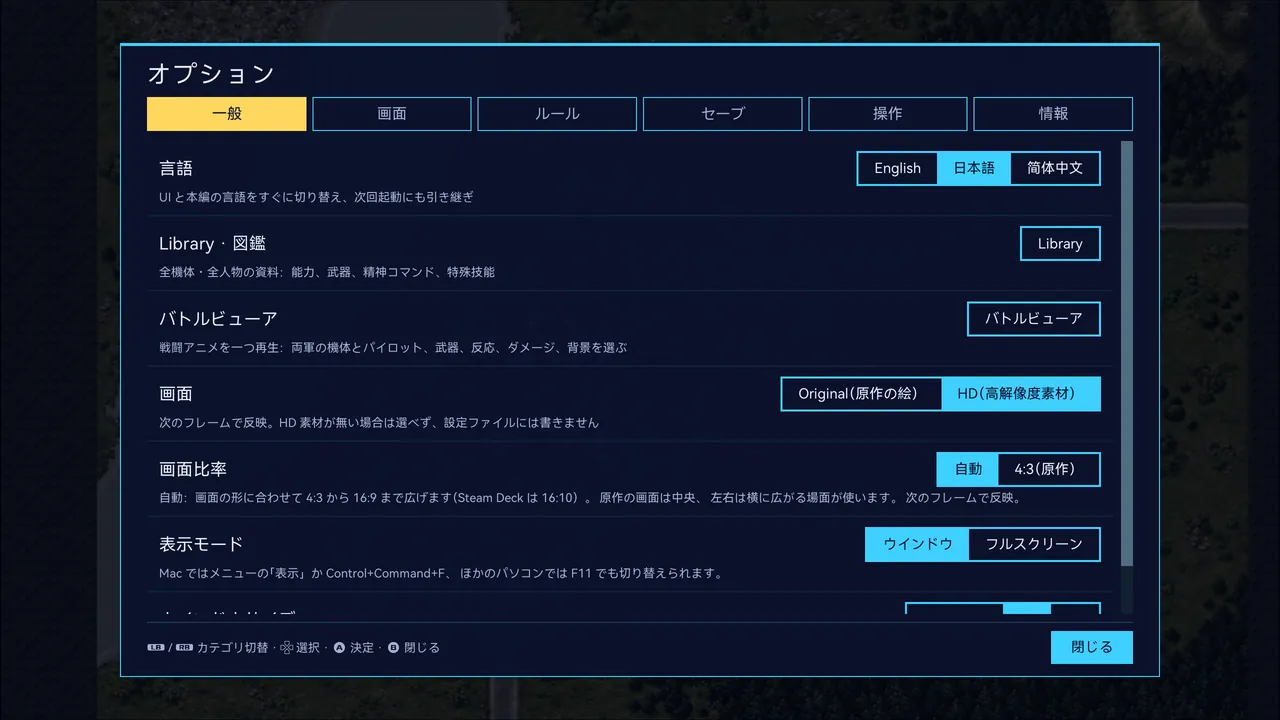Click the D-pad 選択 icon
Image resolution: width=1280 pixels, height=720 pixels.
(286, 648)
